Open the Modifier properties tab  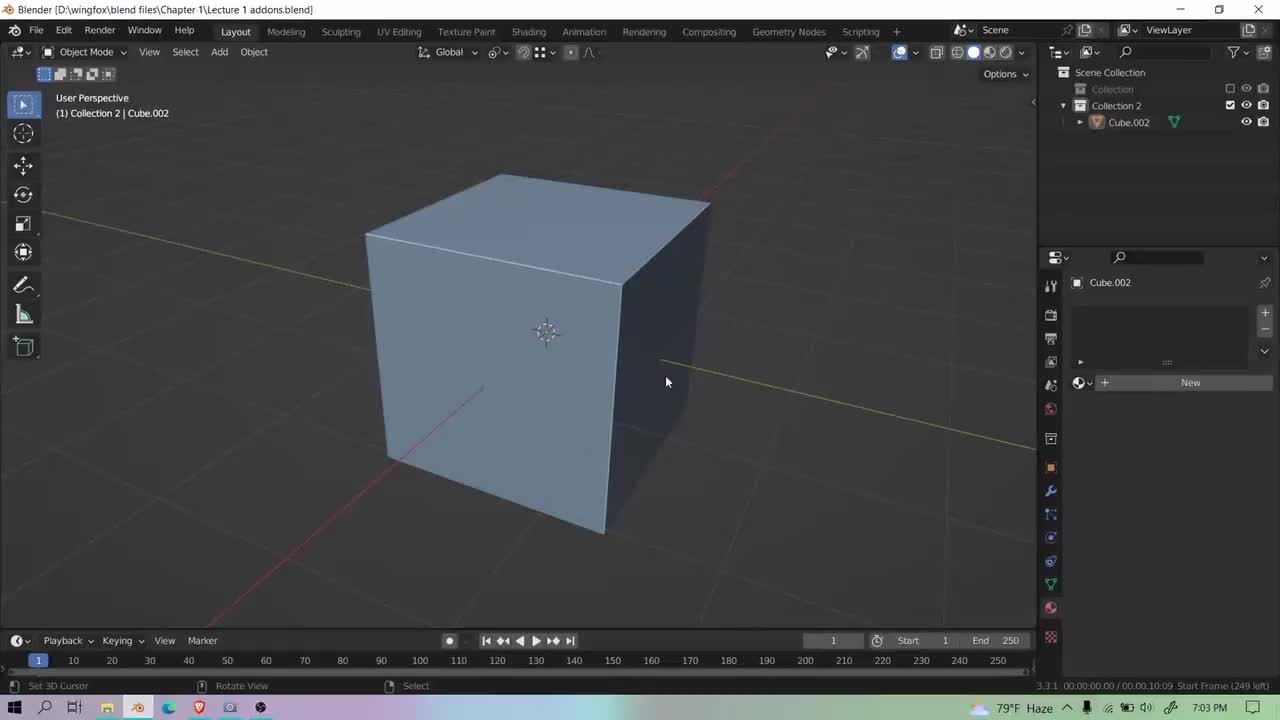pos(1050,491)
